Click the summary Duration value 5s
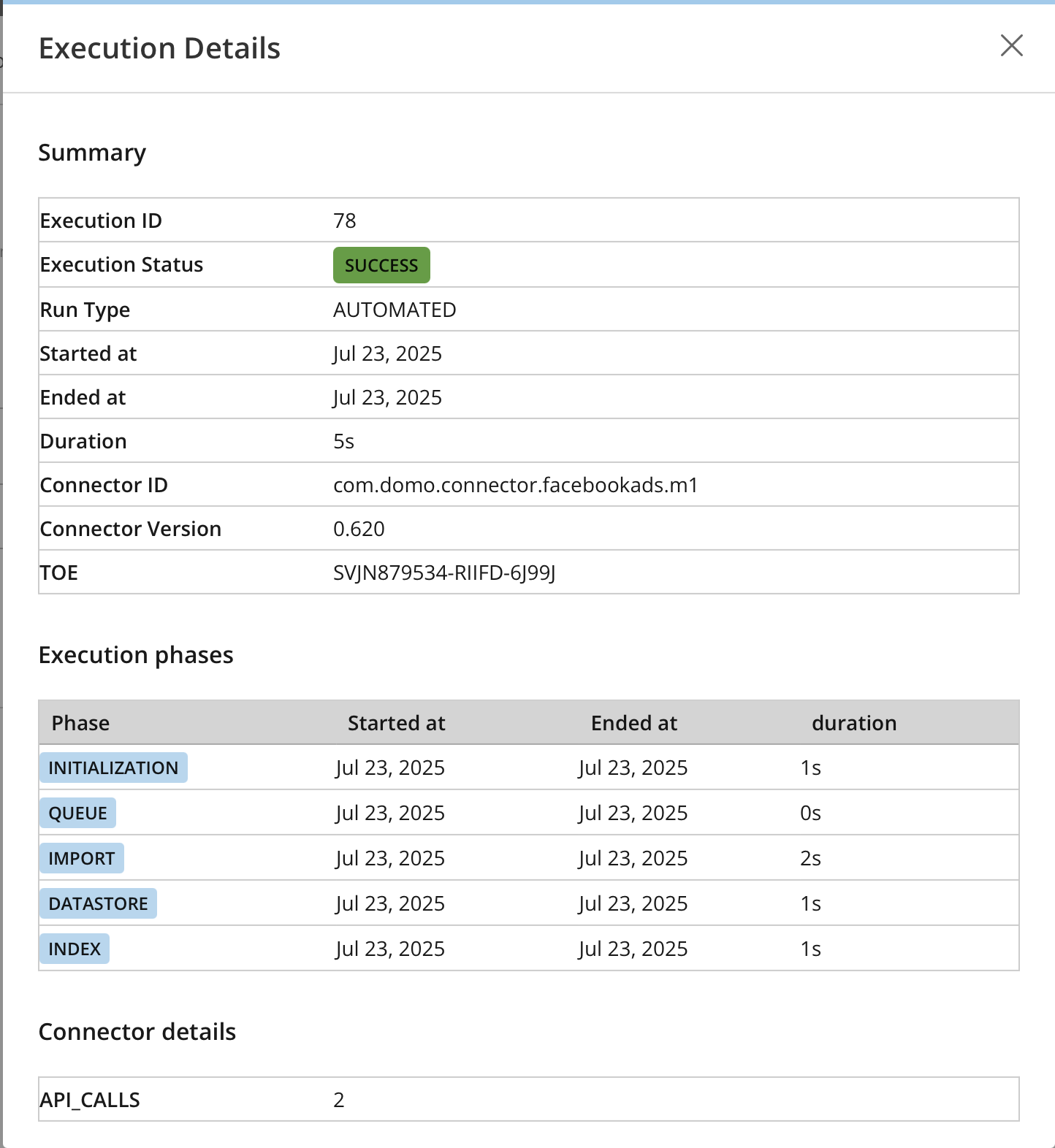Image resolution: width=1055 pixels, height=1148 pixels. (343, 441)
